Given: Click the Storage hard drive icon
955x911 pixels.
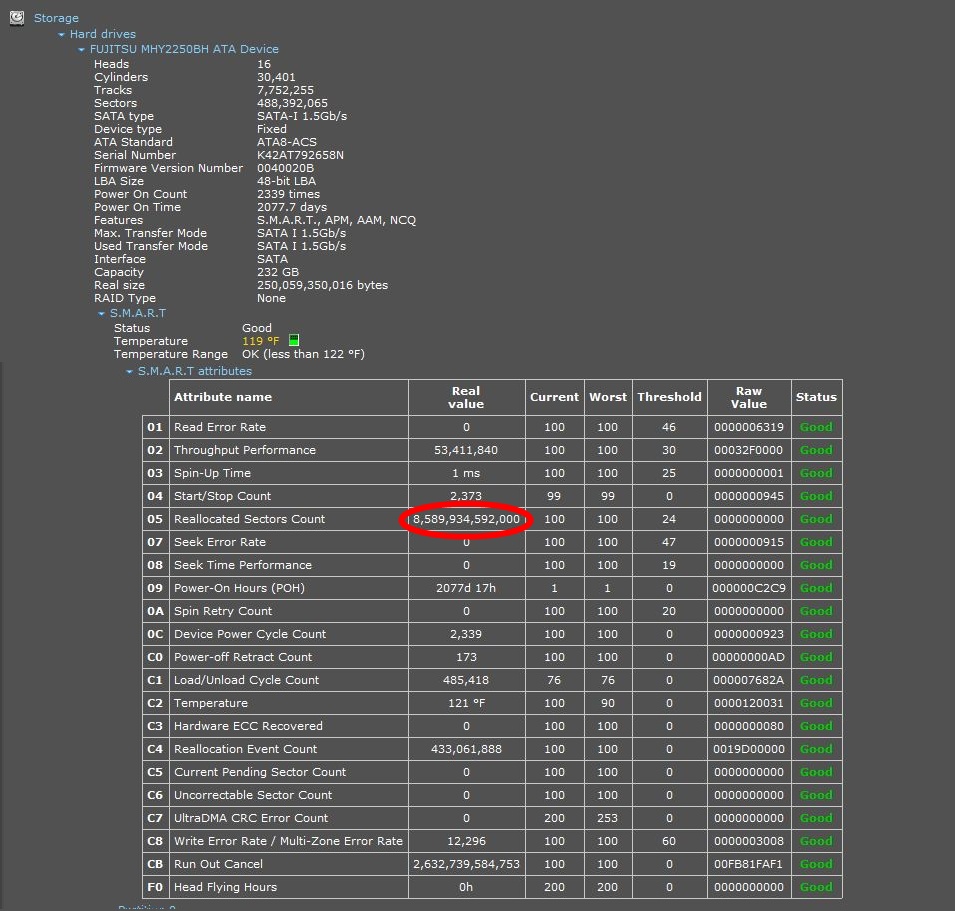Looking at the screenshot, I should click(x=17, y=18).
